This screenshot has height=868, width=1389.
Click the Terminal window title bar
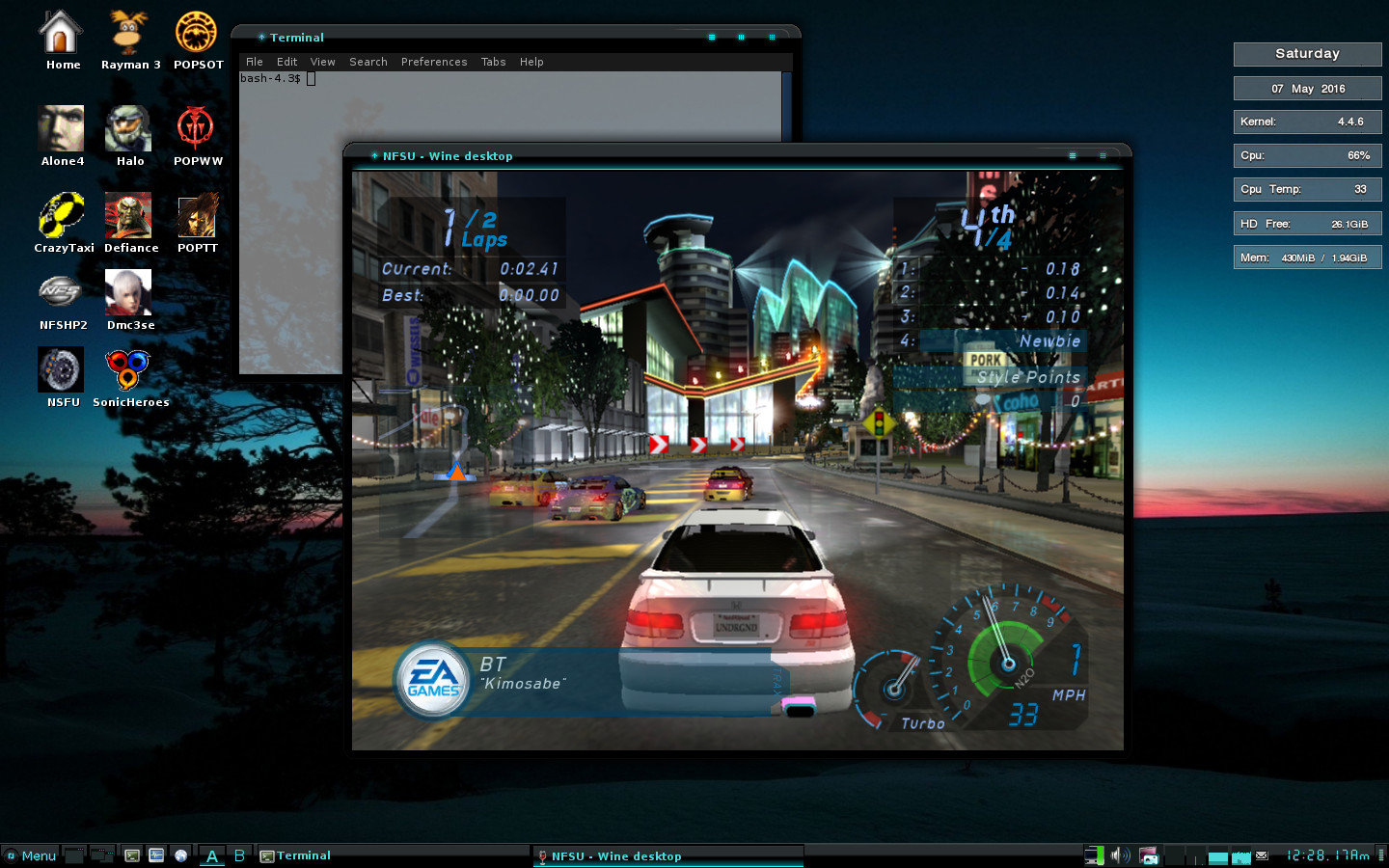coord(516,38)
